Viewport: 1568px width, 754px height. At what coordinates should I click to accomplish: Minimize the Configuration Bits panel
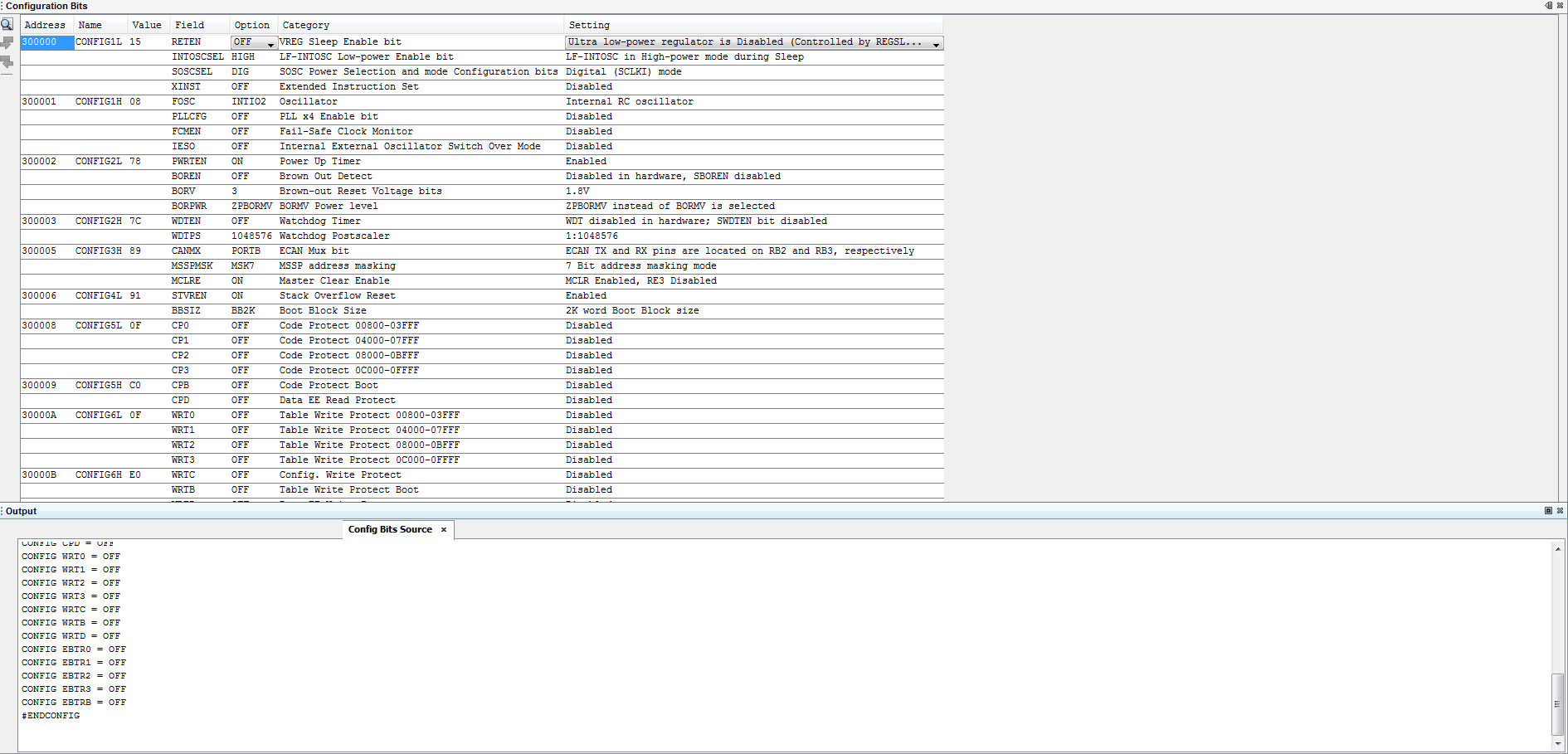1548,6
